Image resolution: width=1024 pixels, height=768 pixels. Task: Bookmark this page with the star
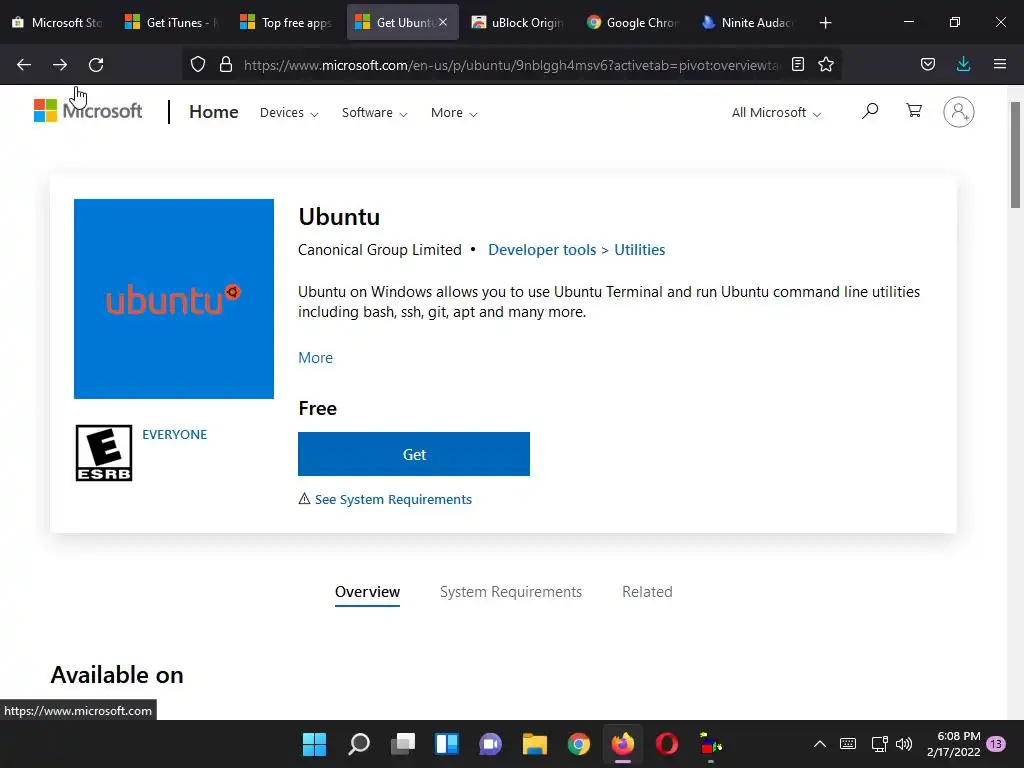point(826,64)
